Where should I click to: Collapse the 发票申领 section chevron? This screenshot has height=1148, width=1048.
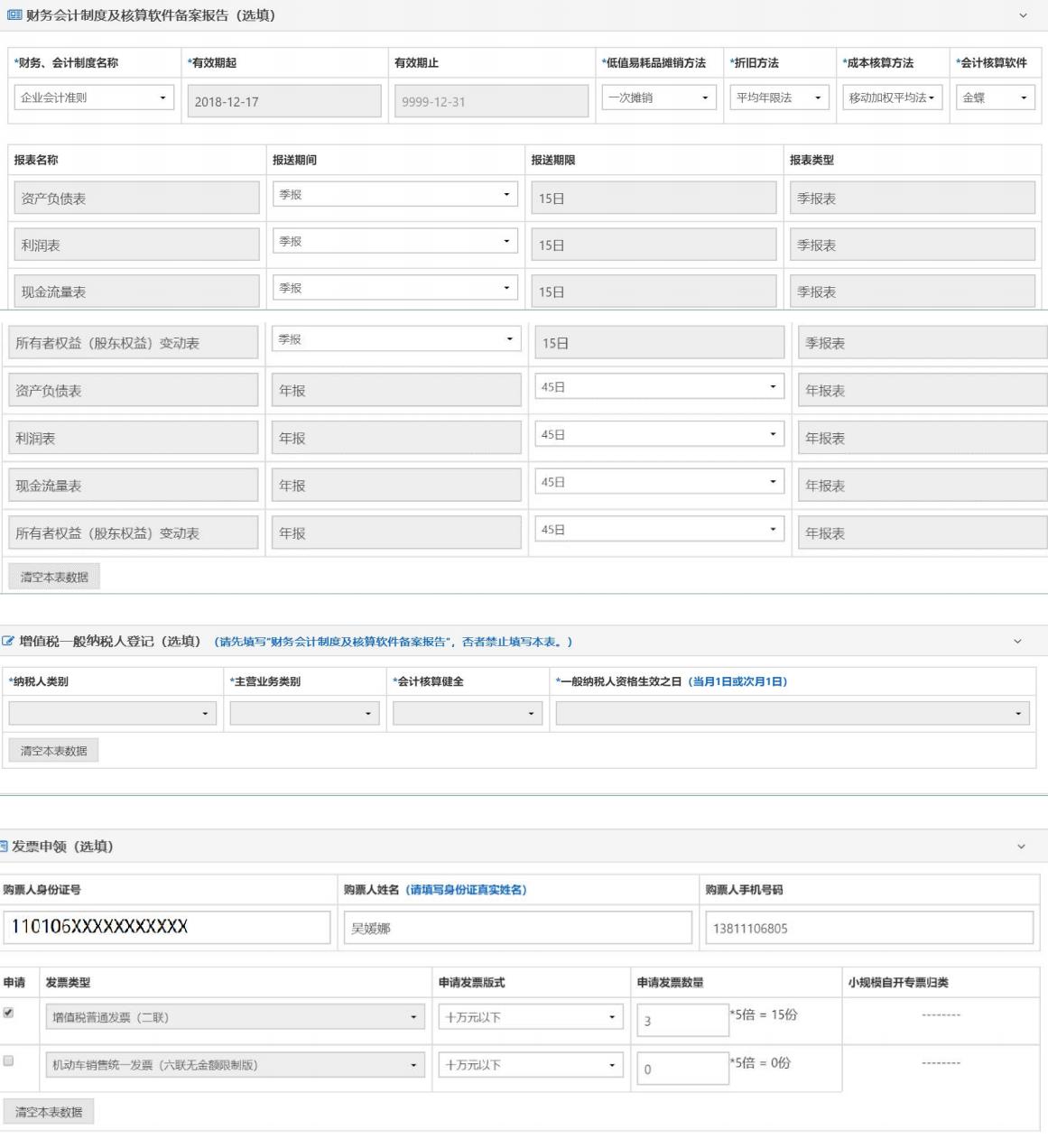coord(1021,847)
